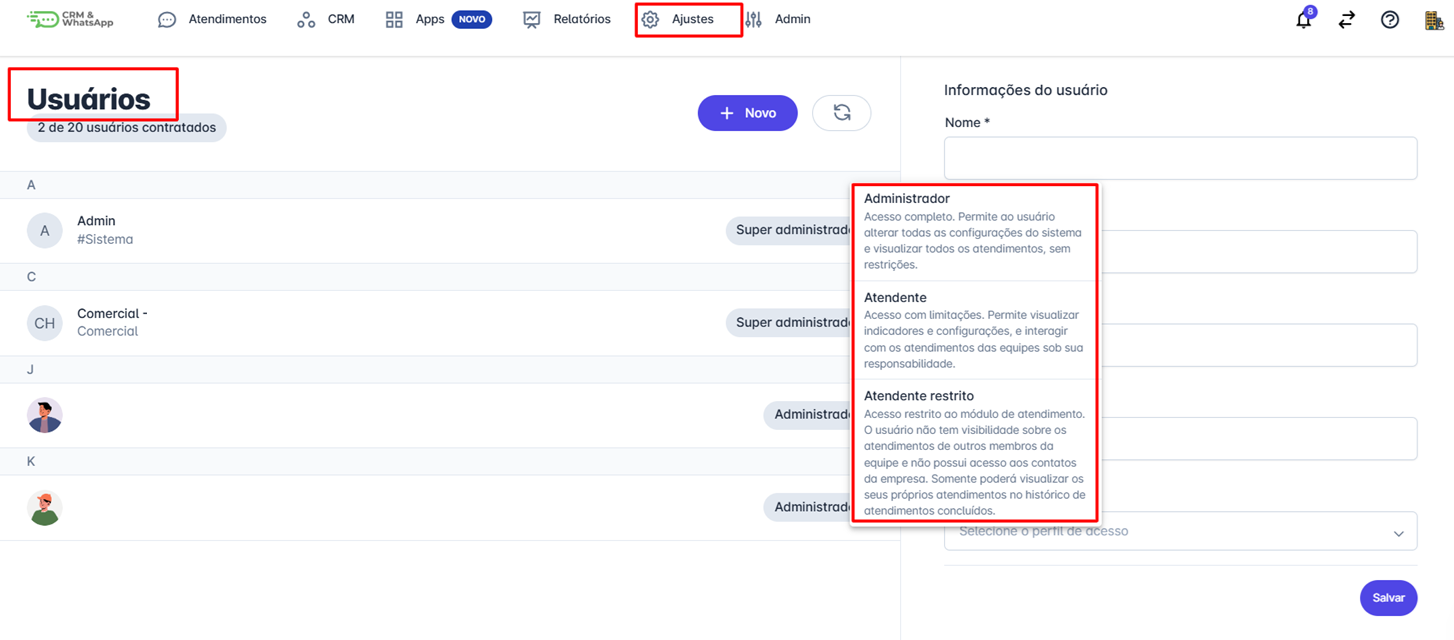Open the help question mark icon
Image resolution: width=1454 pixels, height=640 pixels.
point(1390,20)
